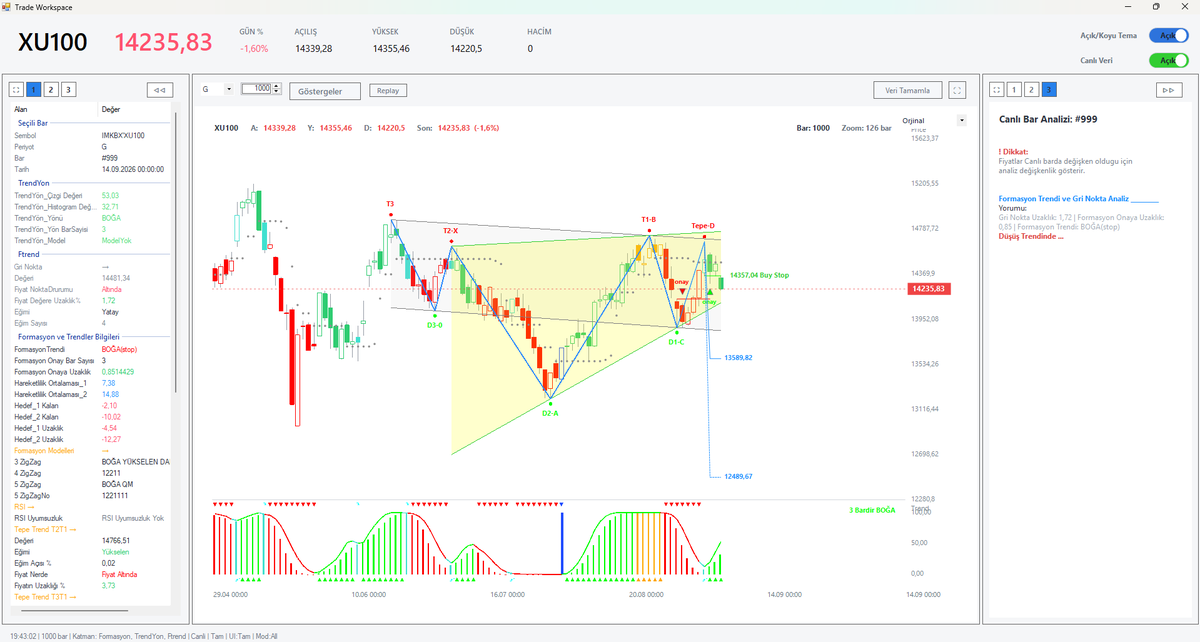Collapse right panel with forward double-arrow
This screenshot has height=642, width=1200.
1168,90
